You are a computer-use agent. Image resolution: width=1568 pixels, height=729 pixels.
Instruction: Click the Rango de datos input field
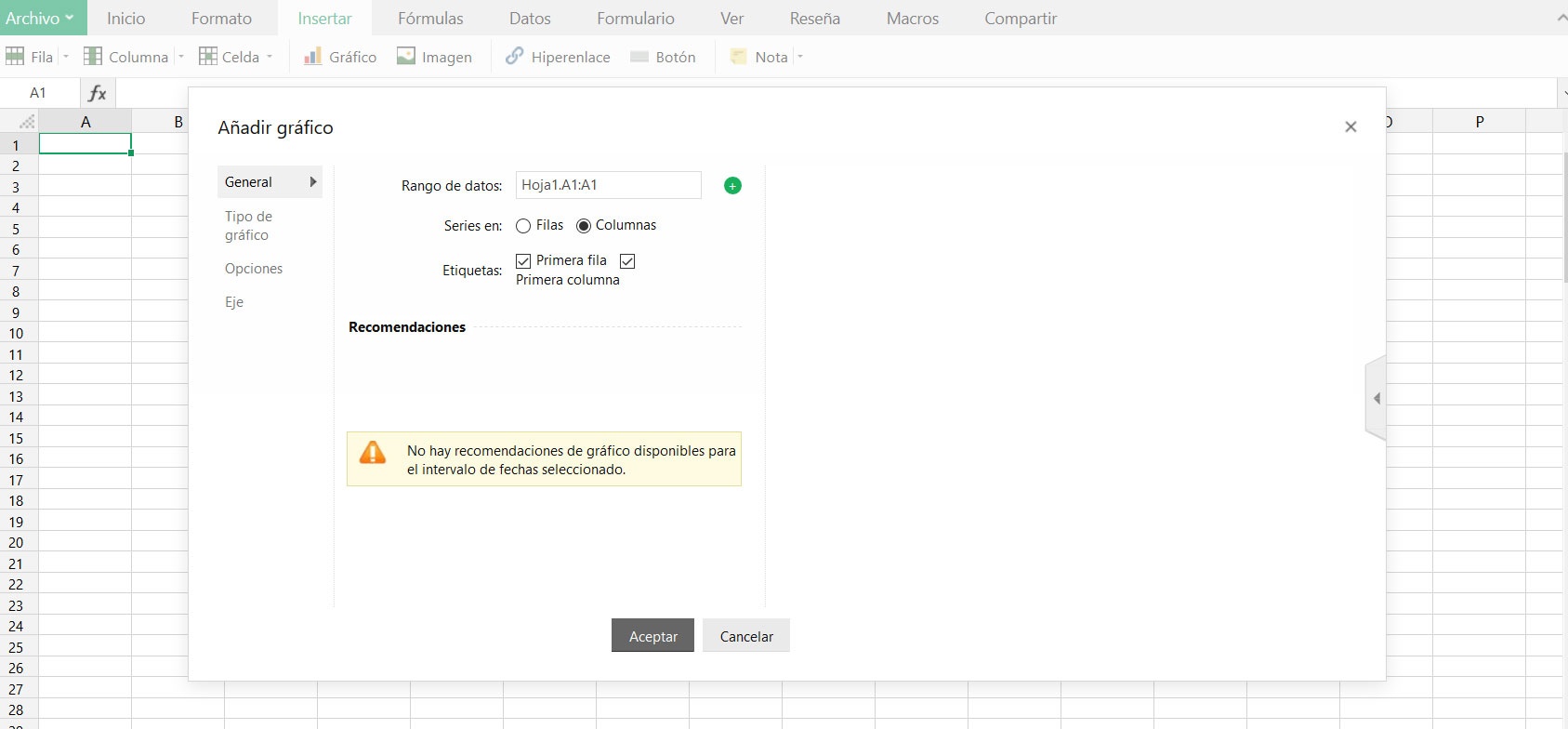click(609, 185)
